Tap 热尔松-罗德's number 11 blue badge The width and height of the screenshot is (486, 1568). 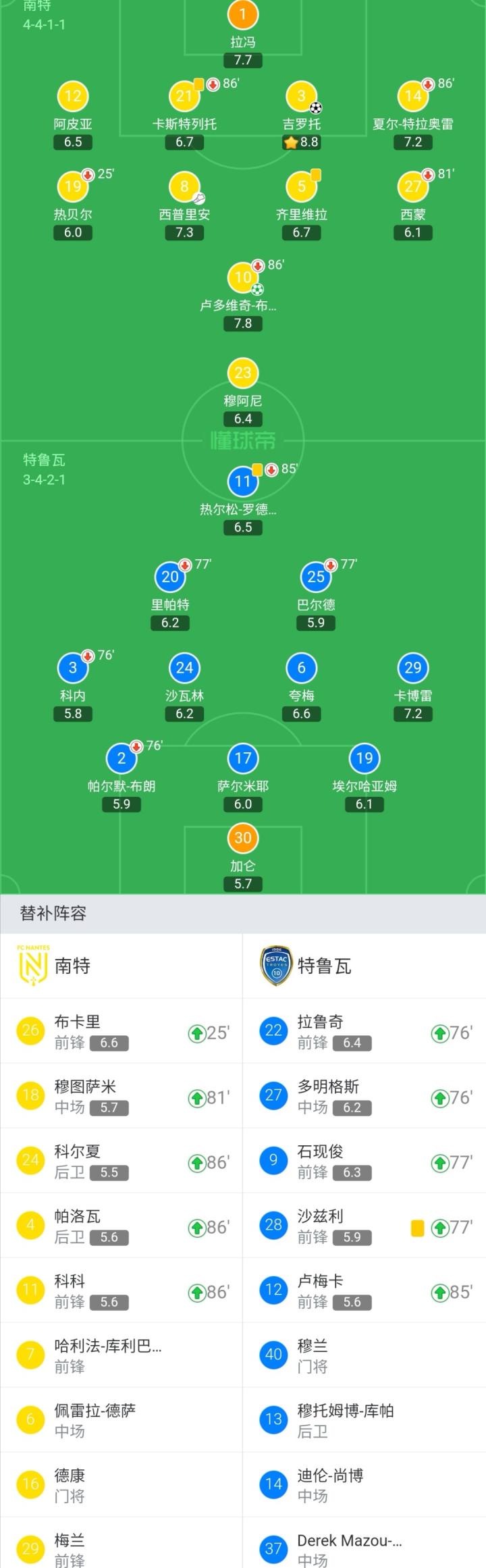pyautogui.click(x=243, y=481)
